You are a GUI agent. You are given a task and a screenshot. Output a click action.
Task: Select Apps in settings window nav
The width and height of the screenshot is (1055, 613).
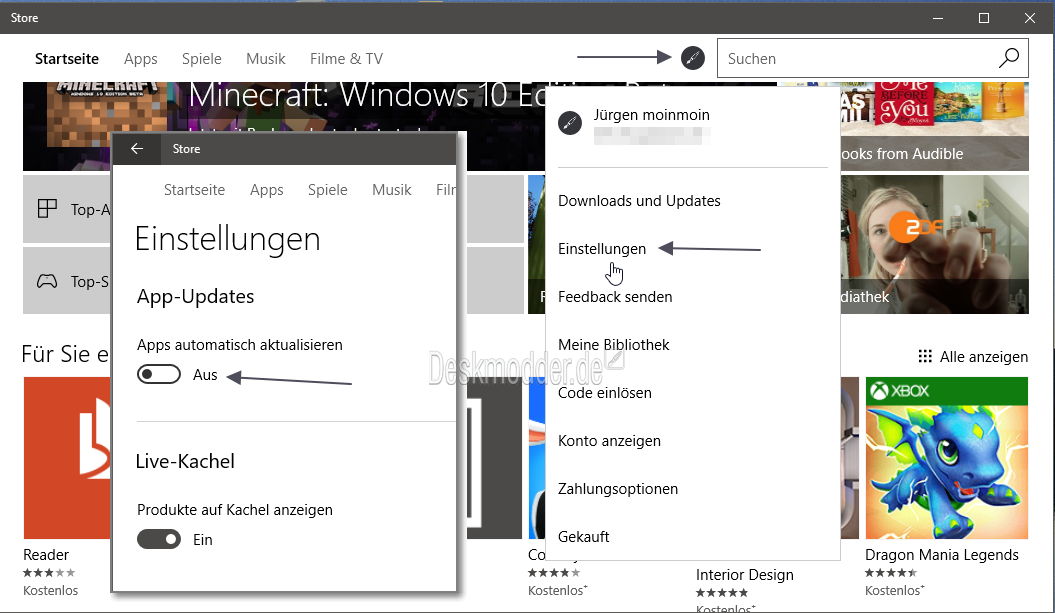[x=266, y=190]
